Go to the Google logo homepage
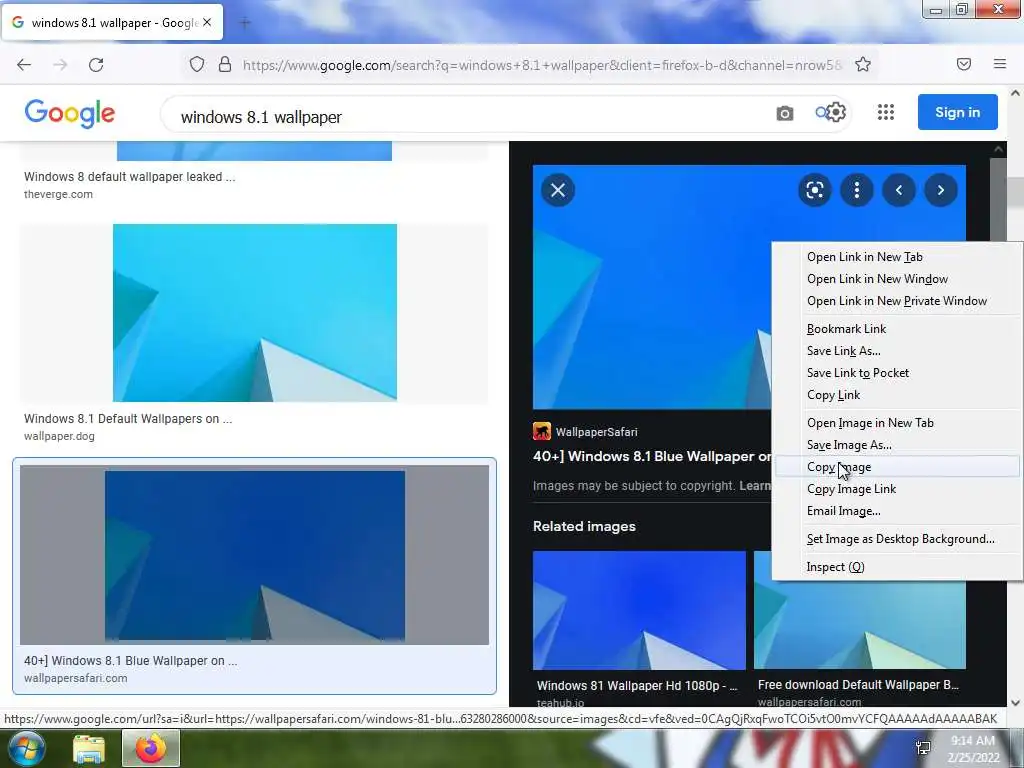The width and height of the screenshot is (1024, 768). click(x=70, y=113)
